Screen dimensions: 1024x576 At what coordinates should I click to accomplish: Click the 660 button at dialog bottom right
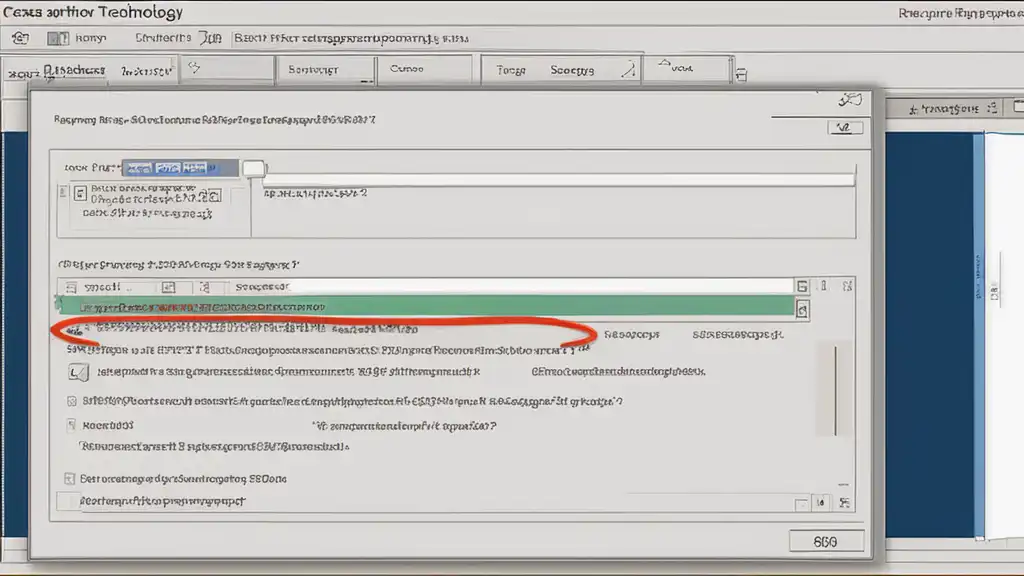point(826,541)
